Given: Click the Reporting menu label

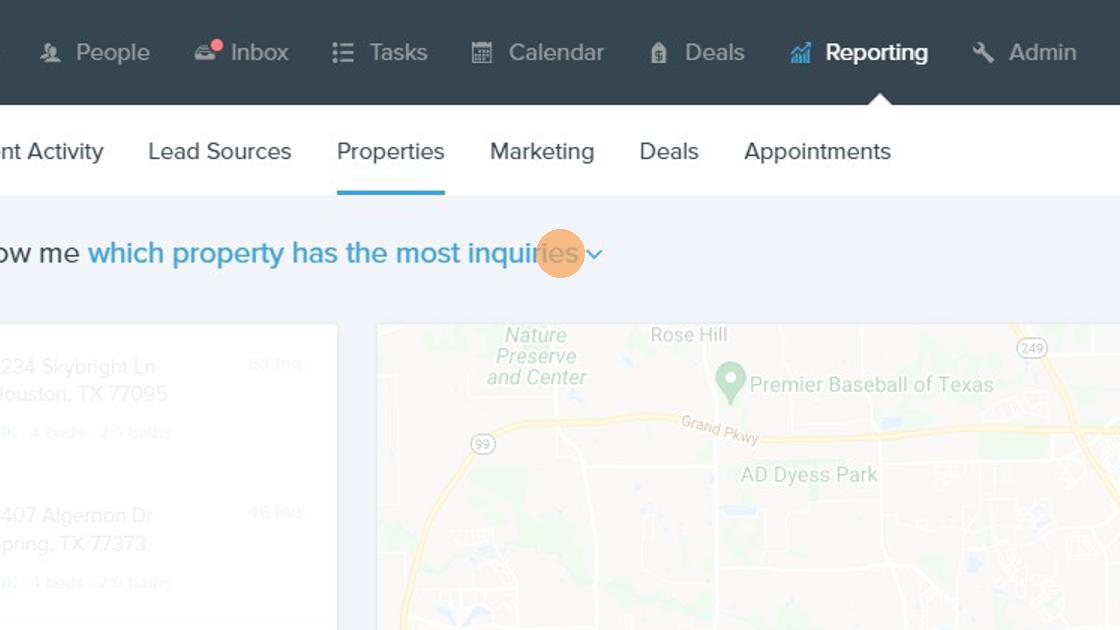Looking at the screenshot, I should pyautogui.click(x=876, y=53).
